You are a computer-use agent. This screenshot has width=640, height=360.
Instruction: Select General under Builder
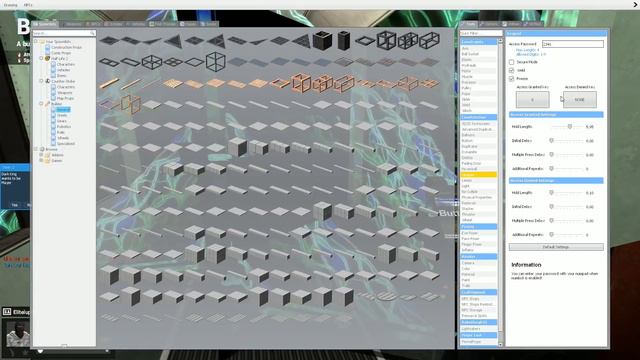(x=63, y=110)
